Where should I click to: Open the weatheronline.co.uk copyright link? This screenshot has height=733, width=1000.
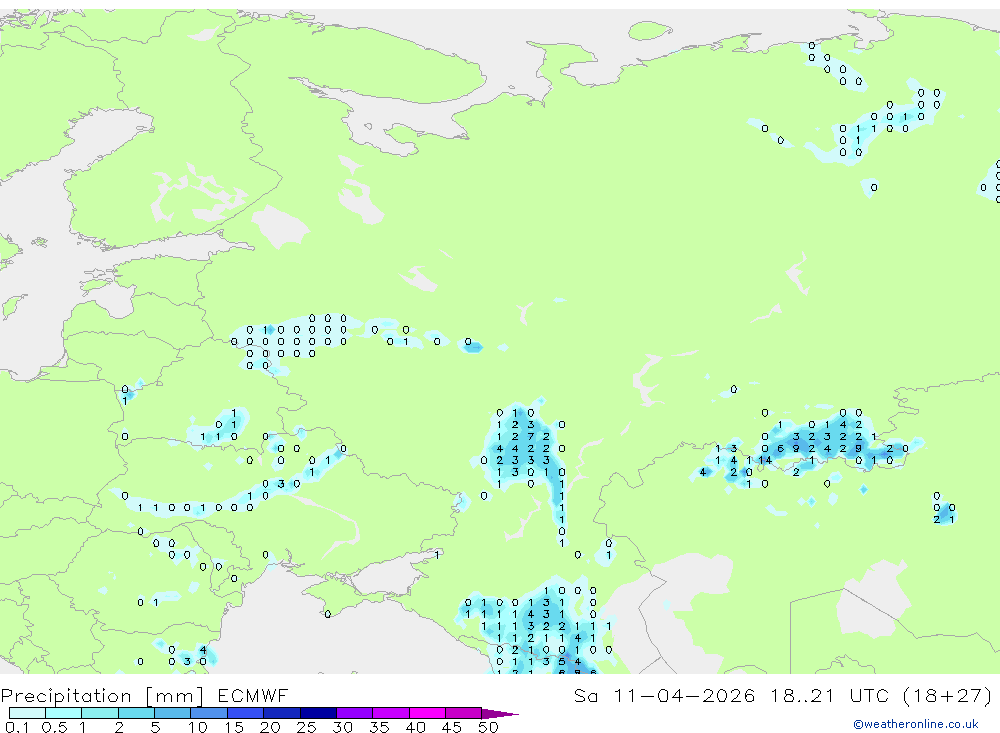click(x=916, y=724)
